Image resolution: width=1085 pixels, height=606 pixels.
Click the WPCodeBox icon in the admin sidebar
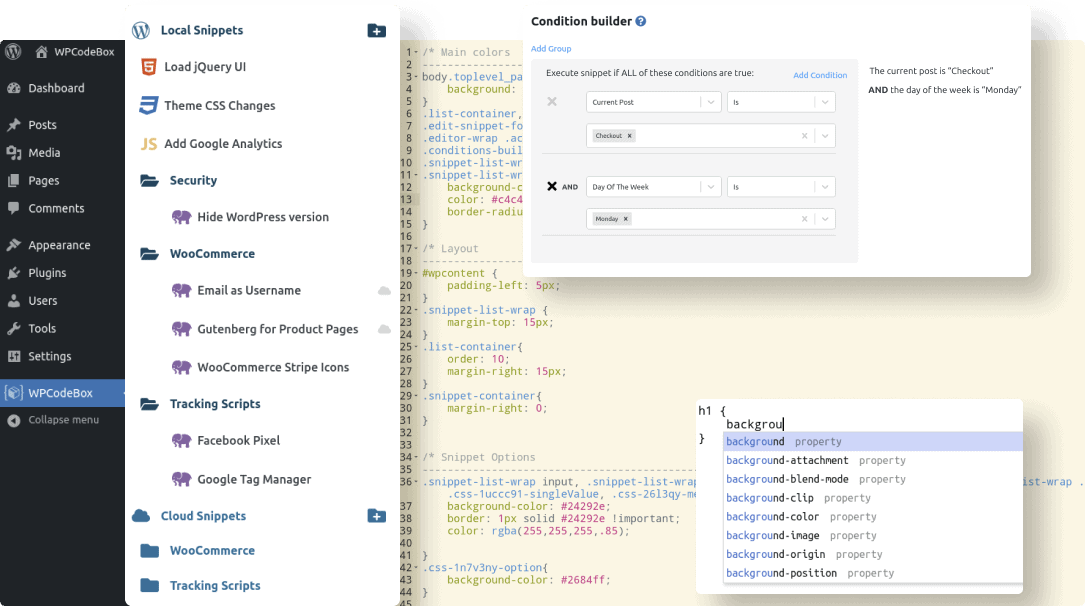pos(14,392)
